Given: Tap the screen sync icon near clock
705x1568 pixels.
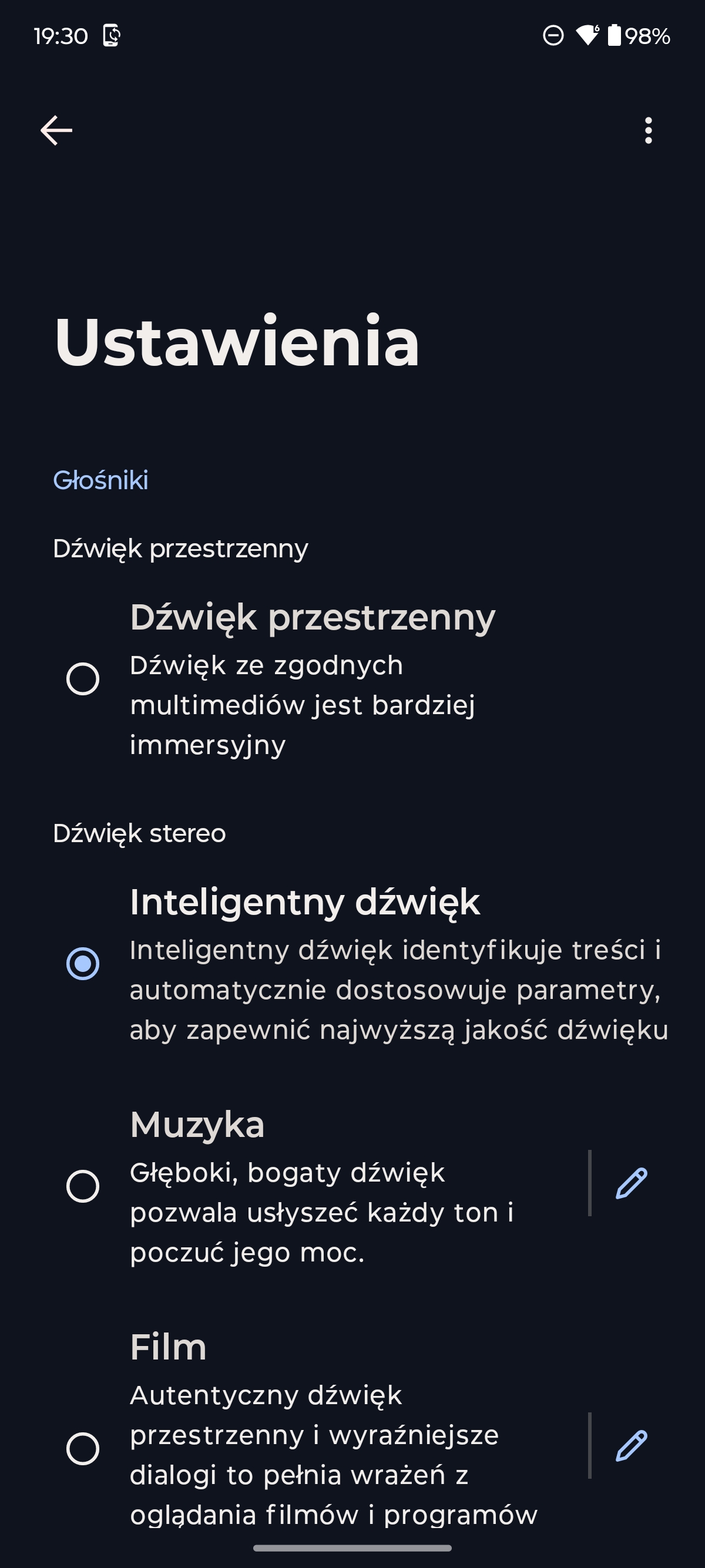Looking at the screenshot, I should (112, 35).
